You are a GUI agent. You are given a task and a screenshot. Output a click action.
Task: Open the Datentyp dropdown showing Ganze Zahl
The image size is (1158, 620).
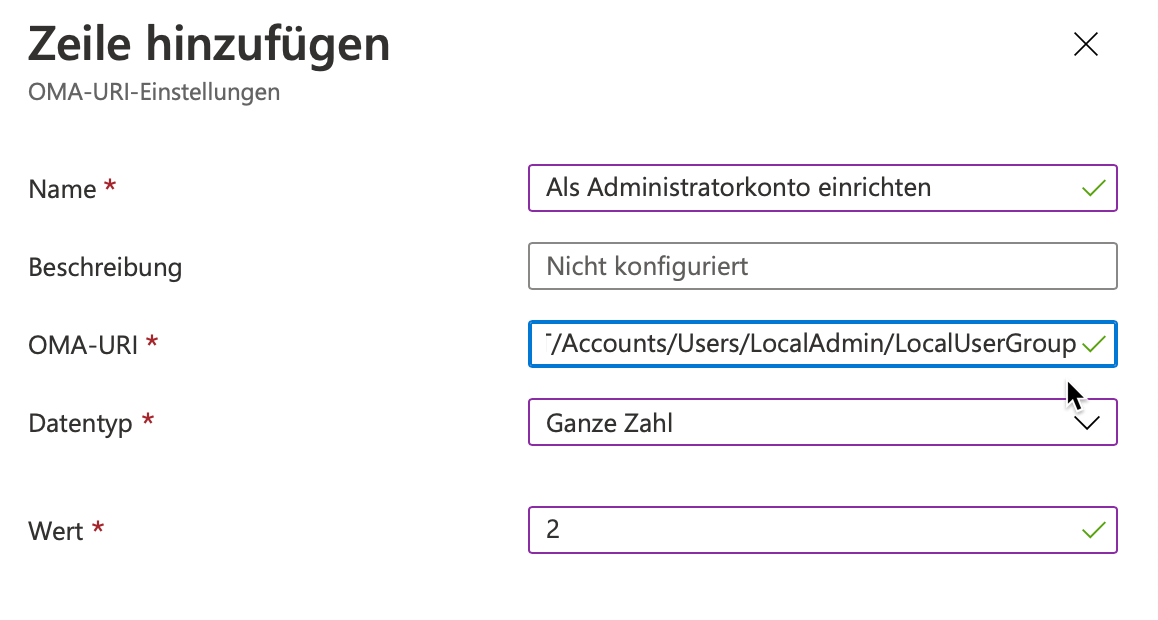[800, 422]
